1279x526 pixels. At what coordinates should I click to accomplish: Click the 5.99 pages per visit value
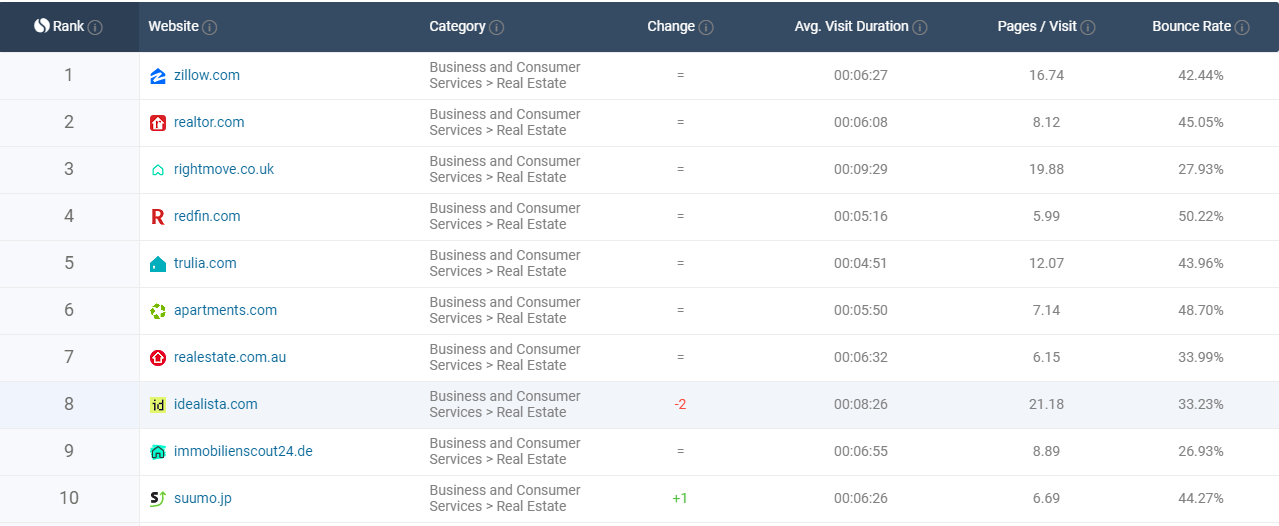[1046, 216]
